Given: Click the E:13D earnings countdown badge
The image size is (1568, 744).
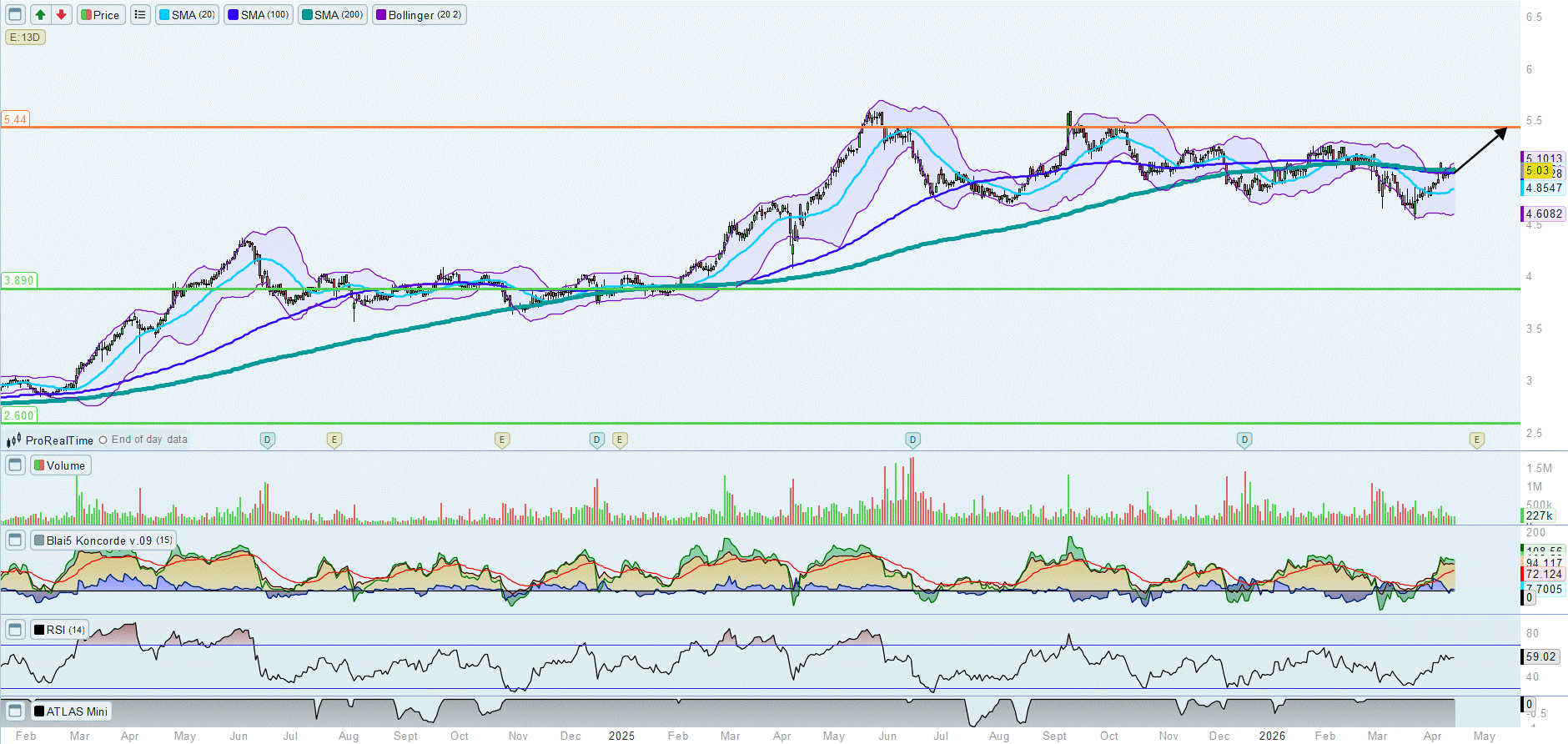Looking at the screenshot, I should click(x=25, y=38).
